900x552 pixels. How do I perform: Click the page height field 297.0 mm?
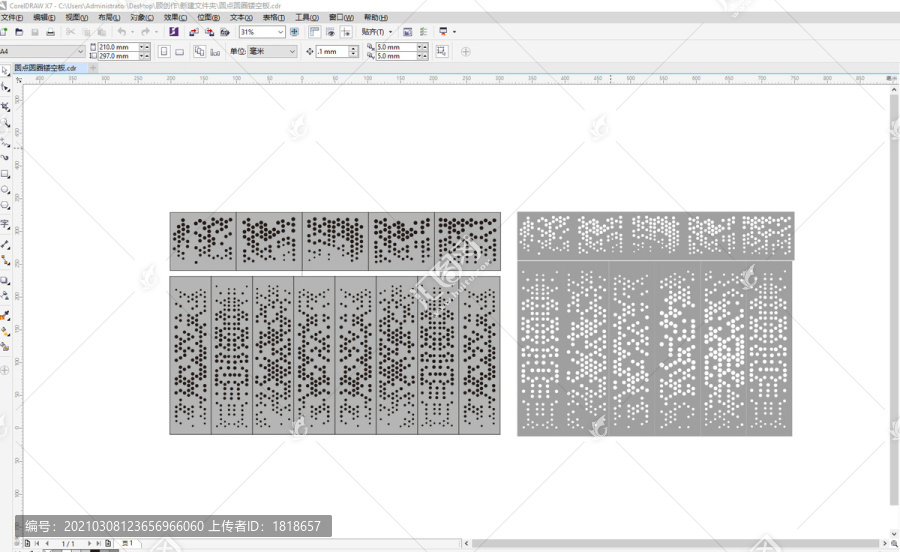[119, 56]
